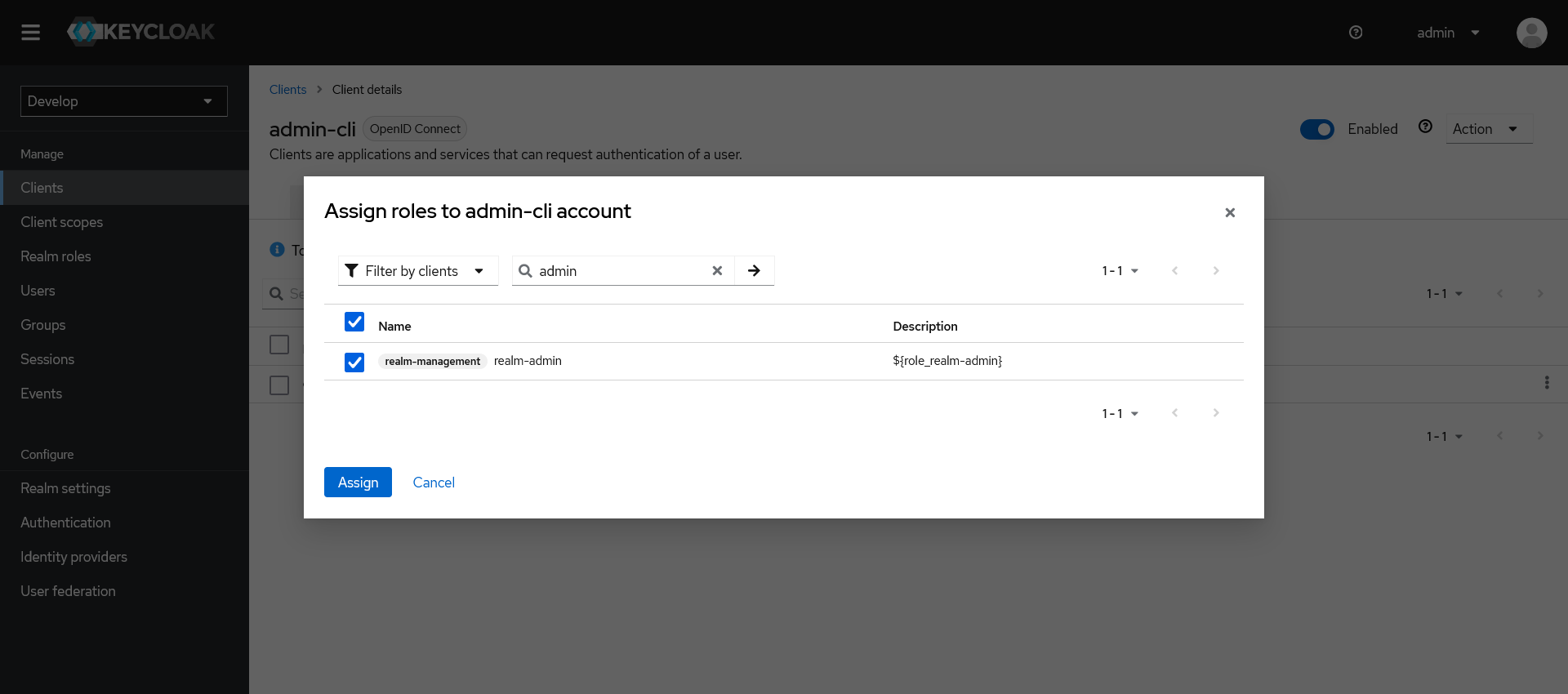The image size is (1568, 694).
Task: Open Groups in the sidebar
Action: click(x=124, y=325)
